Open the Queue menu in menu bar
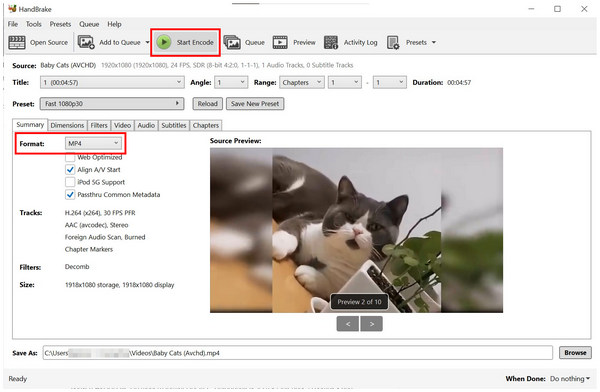The width and height of the screenshot is (600, 392). point(89,24)
